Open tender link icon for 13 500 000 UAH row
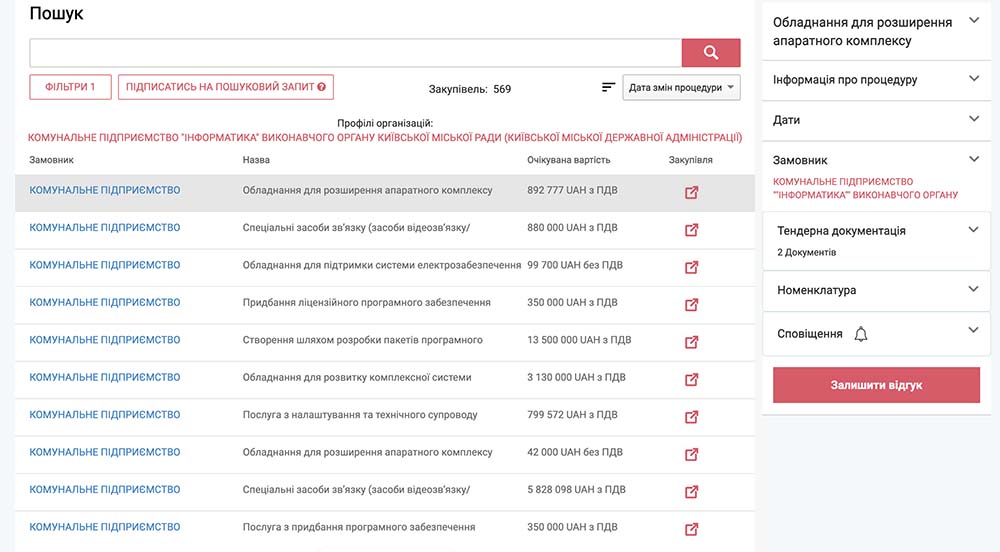Image resolution: width=1000 pixels, height=552 pixels. (691, 342)
